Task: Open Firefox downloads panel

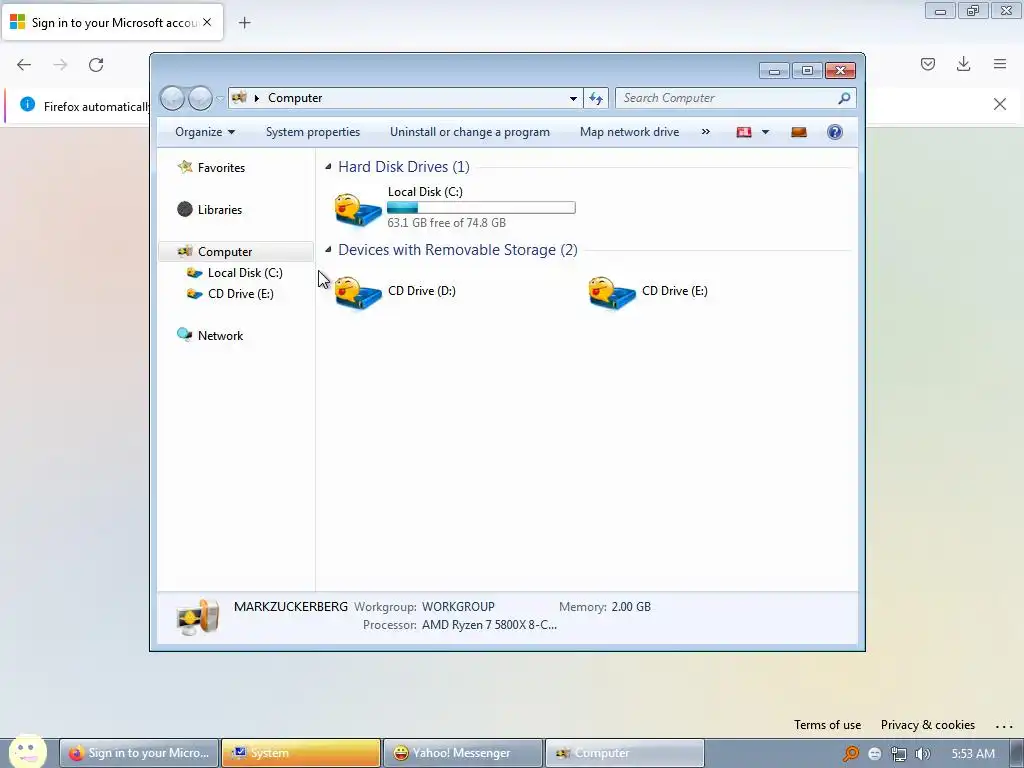Action: pyautogui.click(x=963, y=64)
